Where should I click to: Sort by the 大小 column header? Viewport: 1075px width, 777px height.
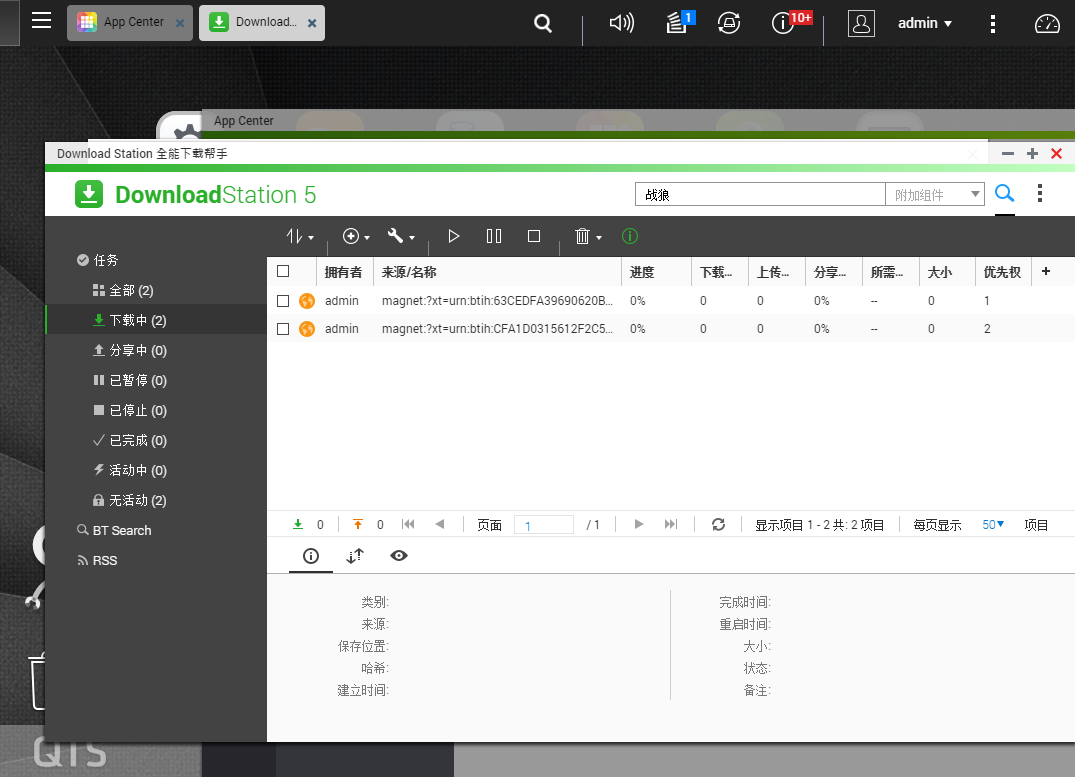pyautogui.click(x=947, y=272)
